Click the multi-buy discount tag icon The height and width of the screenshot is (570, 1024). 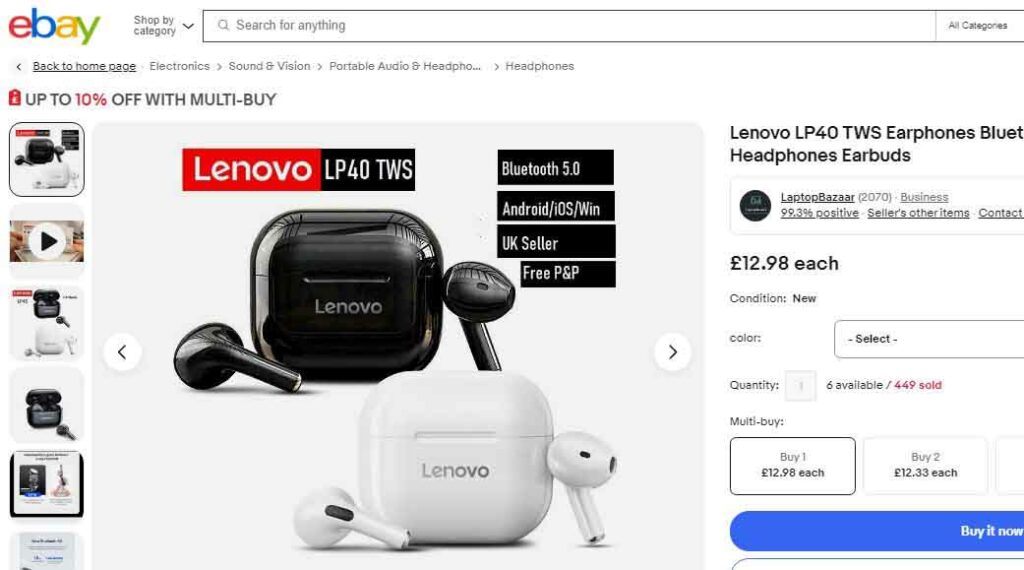click(14, 99)
